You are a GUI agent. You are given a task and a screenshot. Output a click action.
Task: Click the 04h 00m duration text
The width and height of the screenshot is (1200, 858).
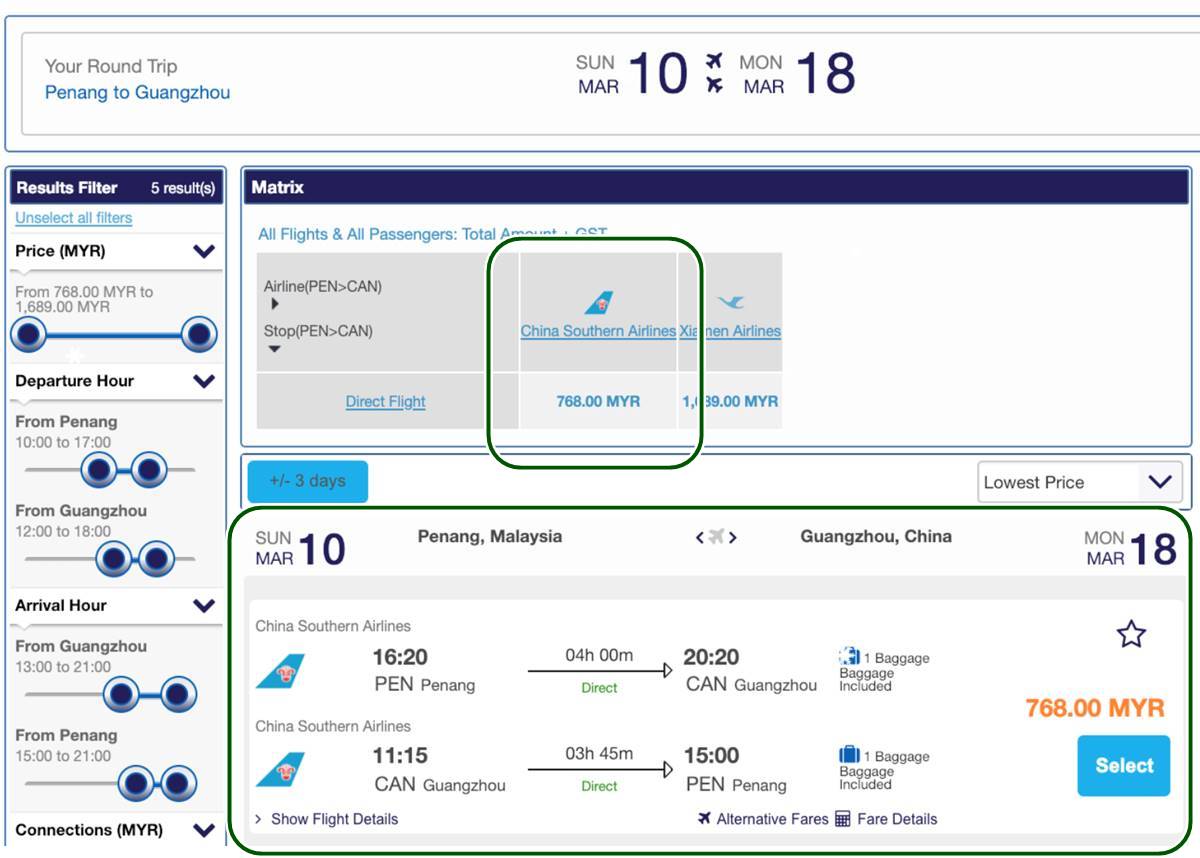[x=599, y=655]
